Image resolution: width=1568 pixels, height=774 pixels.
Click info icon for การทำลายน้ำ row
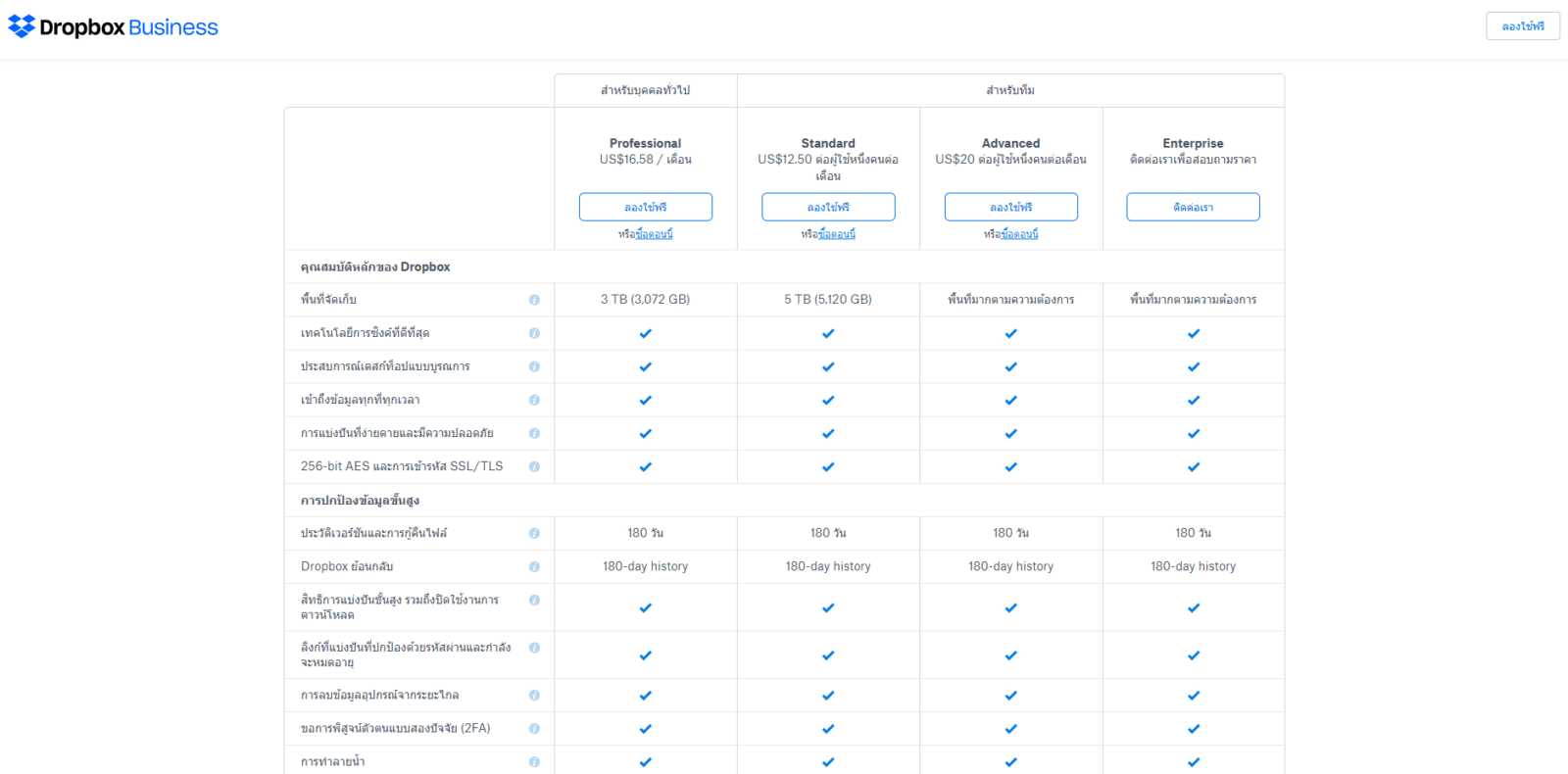click(x=534, y=761)
